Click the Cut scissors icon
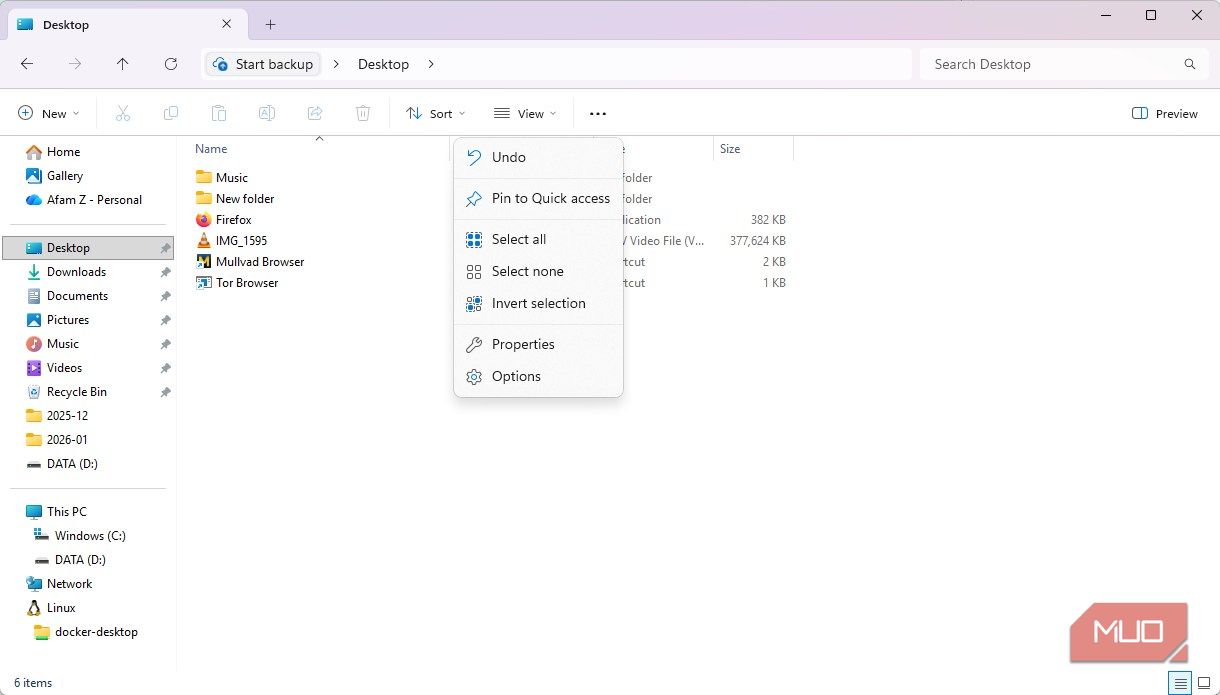 (x=123, y=114)
